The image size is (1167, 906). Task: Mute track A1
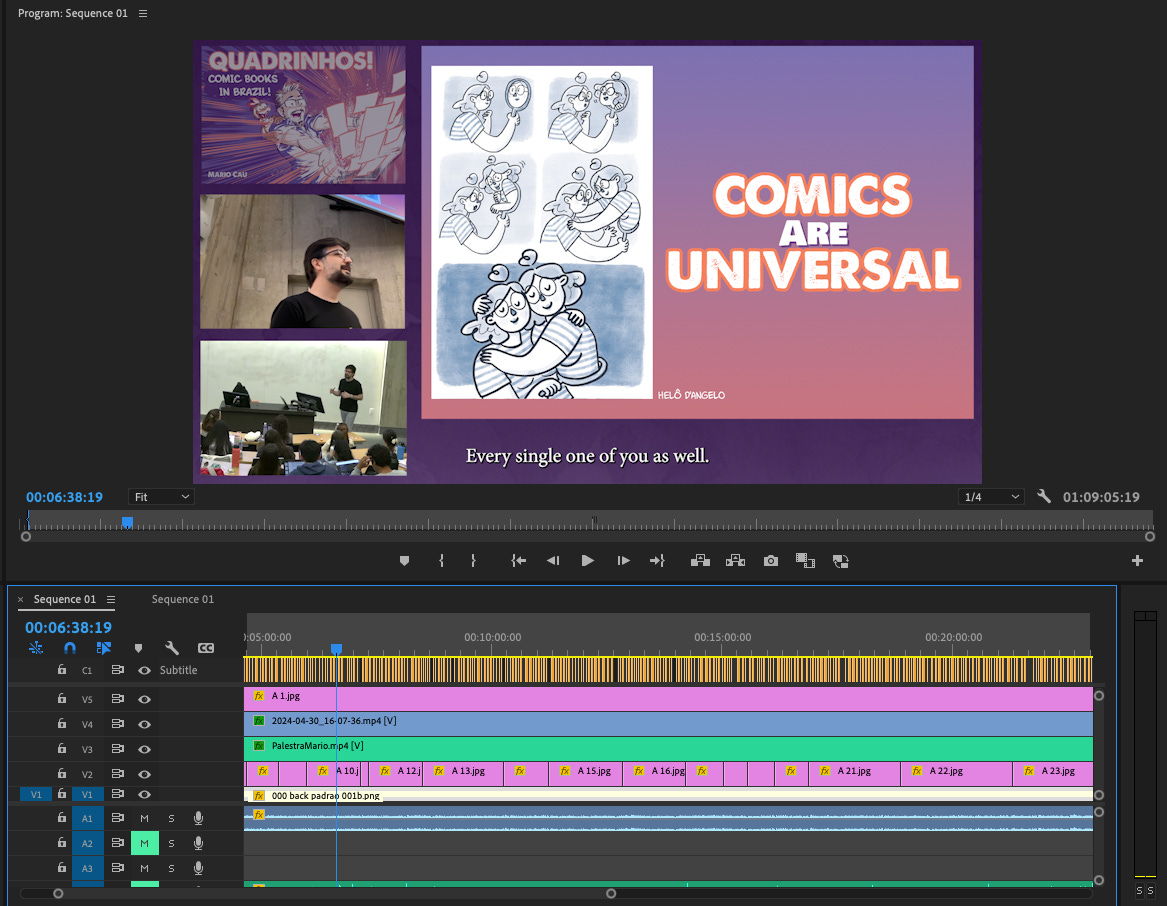[x=144, y=818]
